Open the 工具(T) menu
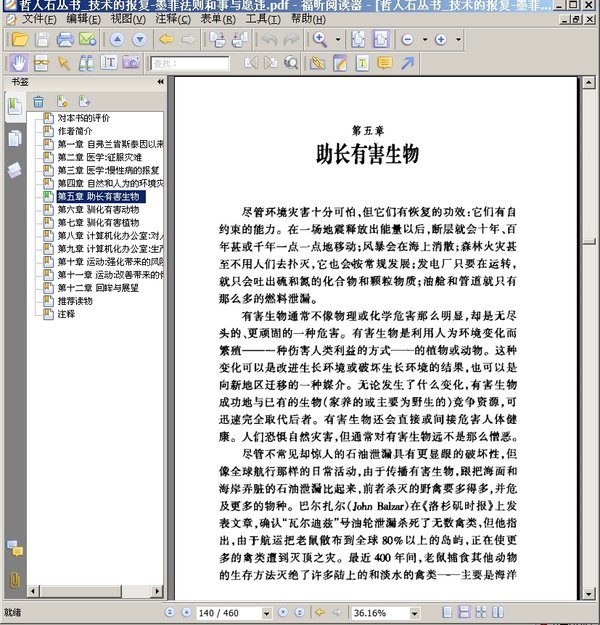Image resolution: width=600 pixels, height=625 pixels. pyautogui.click(x=262, y=19)
